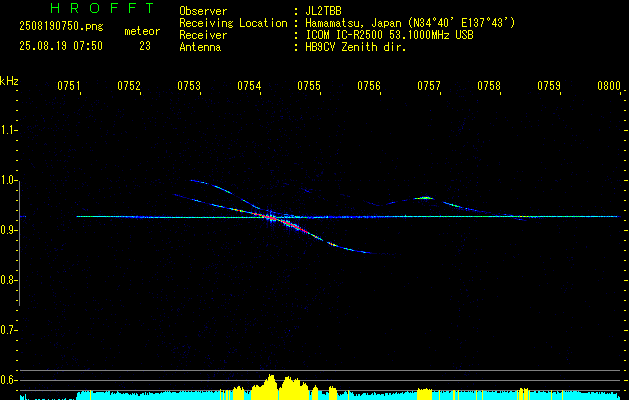Screen dimensions: 629x400
Task: Click the arched echo peak below 0757
Action: coord(426,197)
